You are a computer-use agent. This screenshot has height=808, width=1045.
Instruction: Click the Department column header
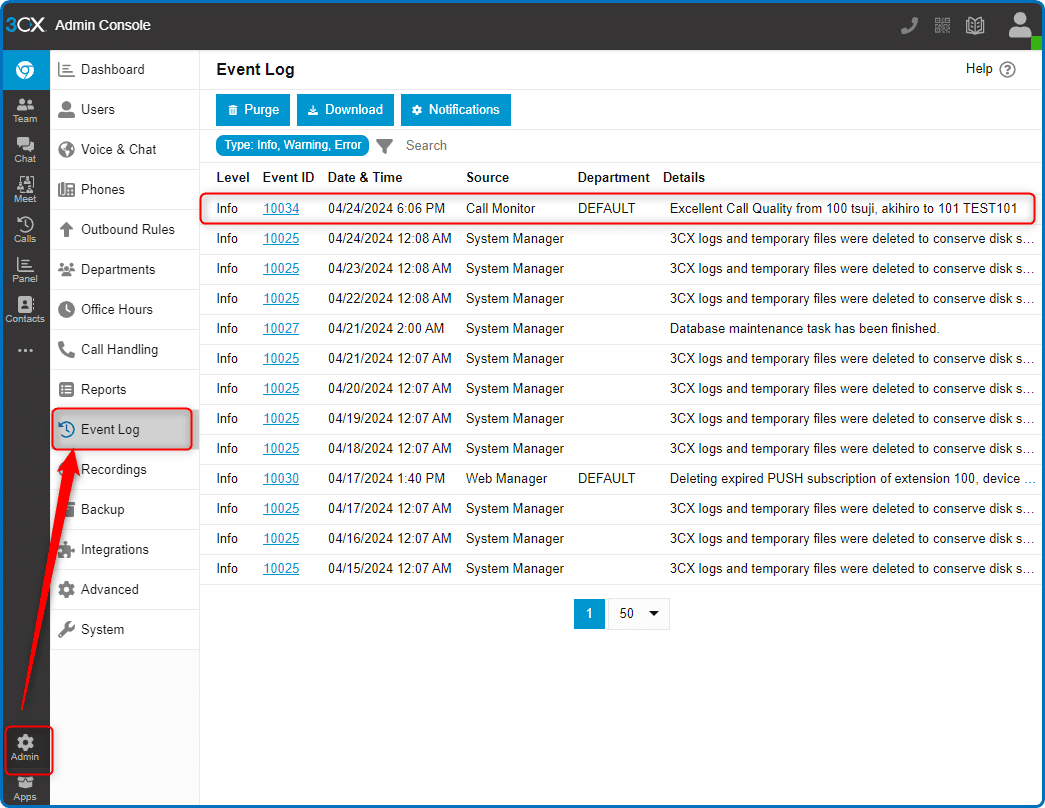click(x=613, y=177)
